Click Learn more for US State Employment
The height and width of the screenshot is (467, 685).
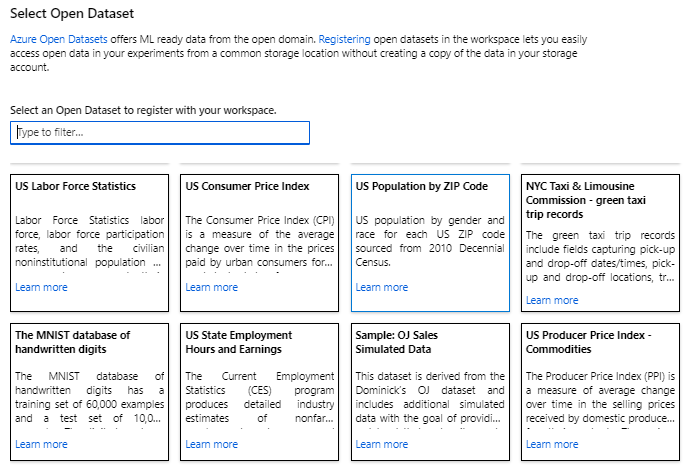(212, 444)
